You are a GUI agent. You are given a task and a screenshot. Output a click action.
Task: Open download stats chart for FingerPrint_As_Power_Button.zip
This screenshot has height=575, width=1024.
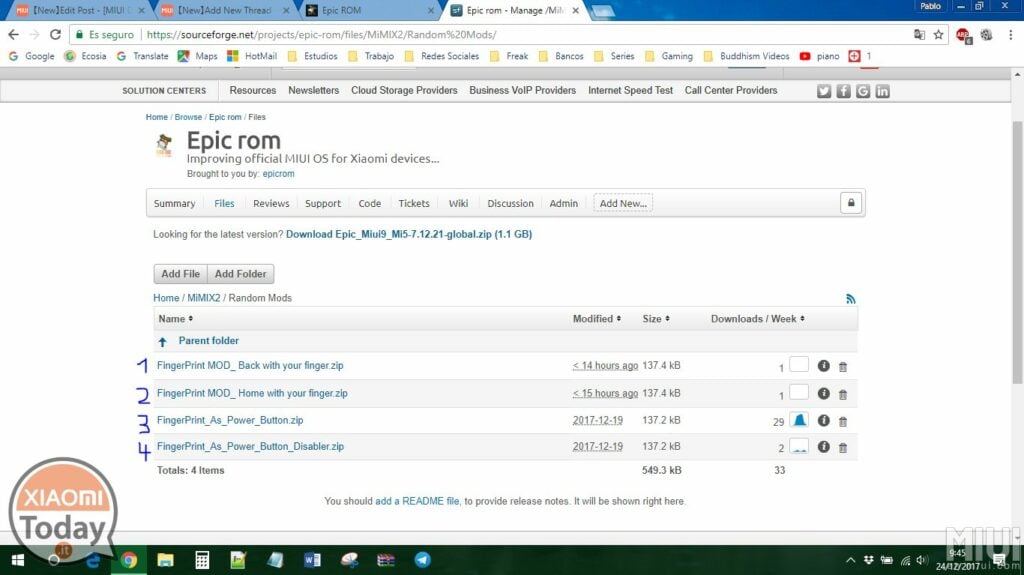(799, 420)
